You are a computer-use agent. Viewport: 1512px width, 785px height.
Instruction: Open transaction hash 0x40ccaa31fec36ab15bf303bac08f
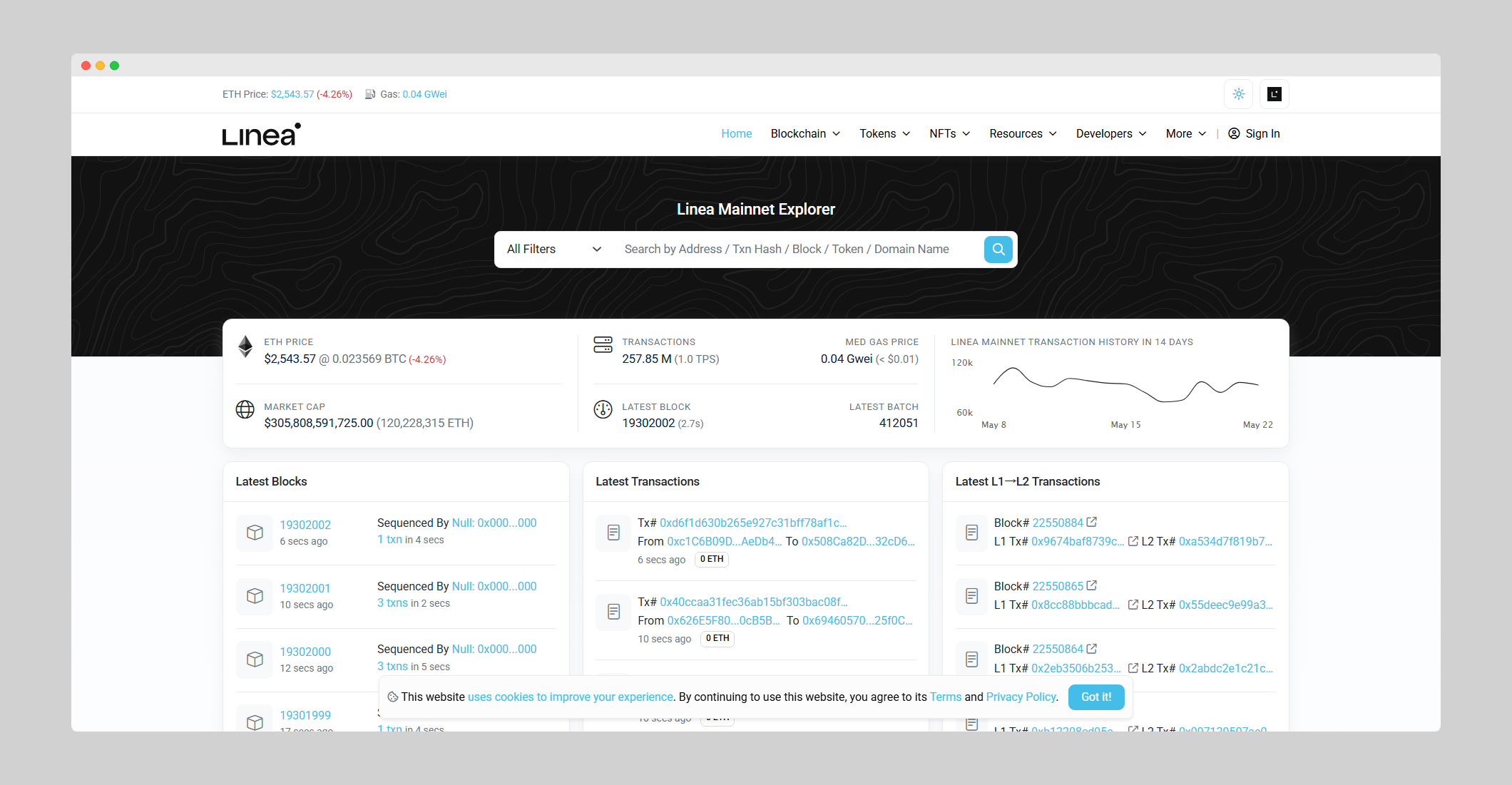pos(754,602)
